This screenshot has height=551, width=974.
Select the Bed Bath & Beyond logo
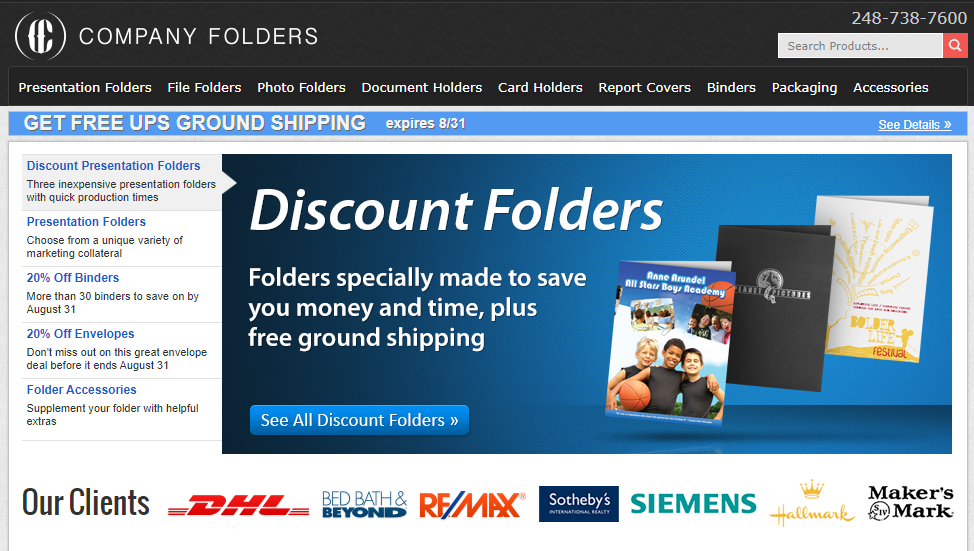(364, 504)
